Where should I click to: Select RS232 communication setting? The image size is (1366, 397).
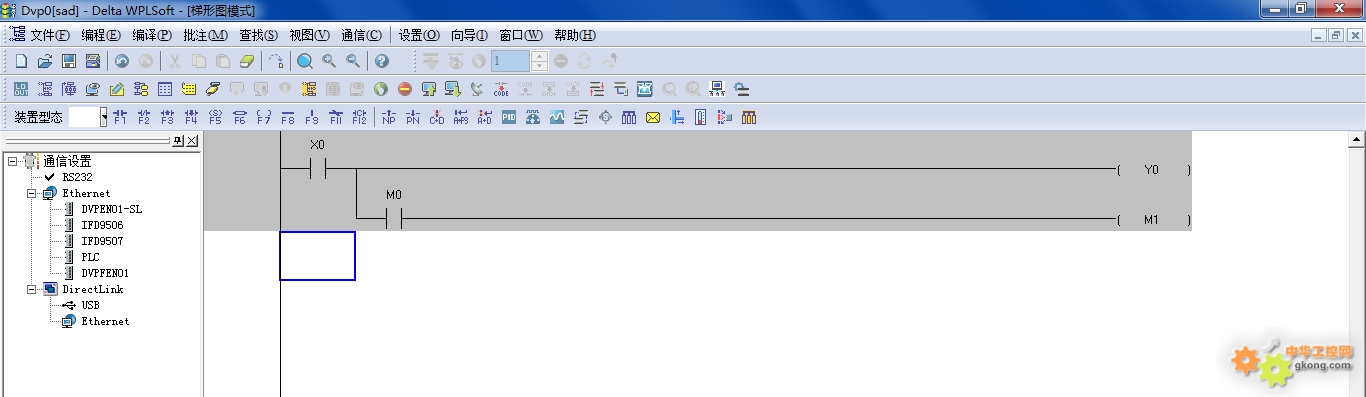tap(77, 177)
